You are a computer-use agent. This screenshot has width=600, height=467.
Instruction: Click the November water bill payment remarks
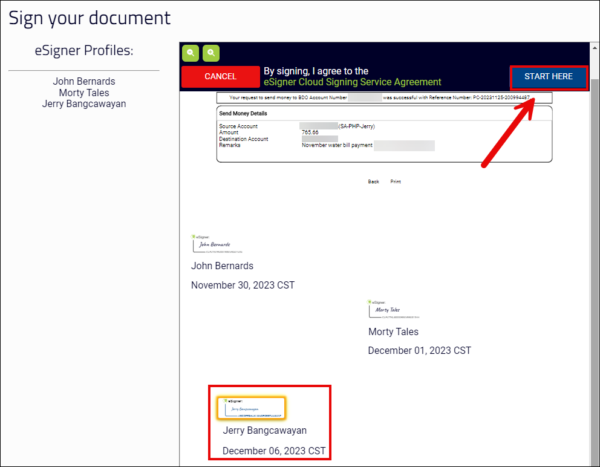[339, 146]
